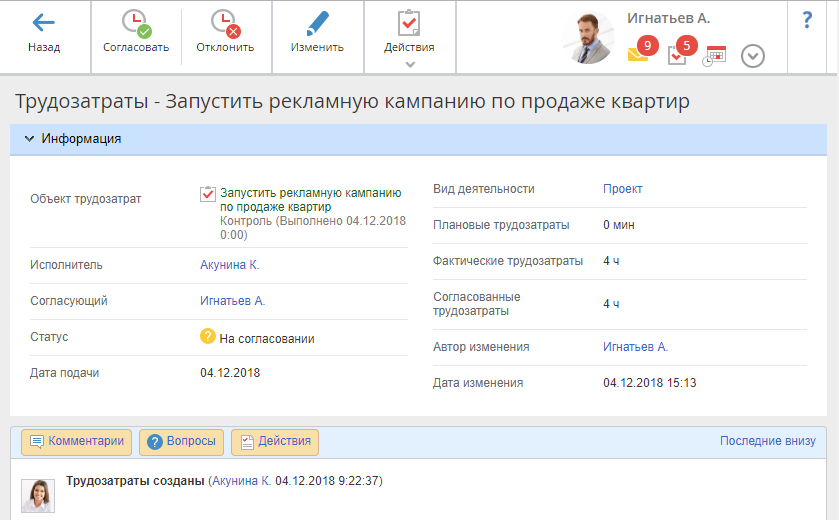The height and width of the screenshot is (520, 839).
Task: Switch to the Вопросы tab
Action: point(181,441)
